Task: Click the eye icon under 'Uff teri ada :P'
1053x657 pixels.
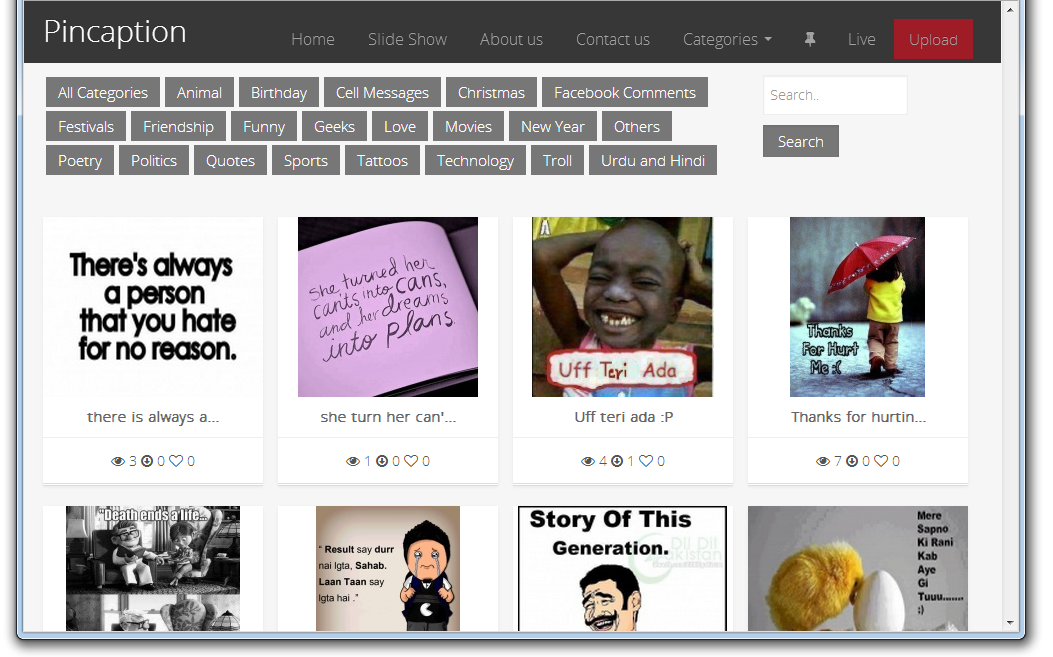Action: pyautogui.click(x=588, y=462)
